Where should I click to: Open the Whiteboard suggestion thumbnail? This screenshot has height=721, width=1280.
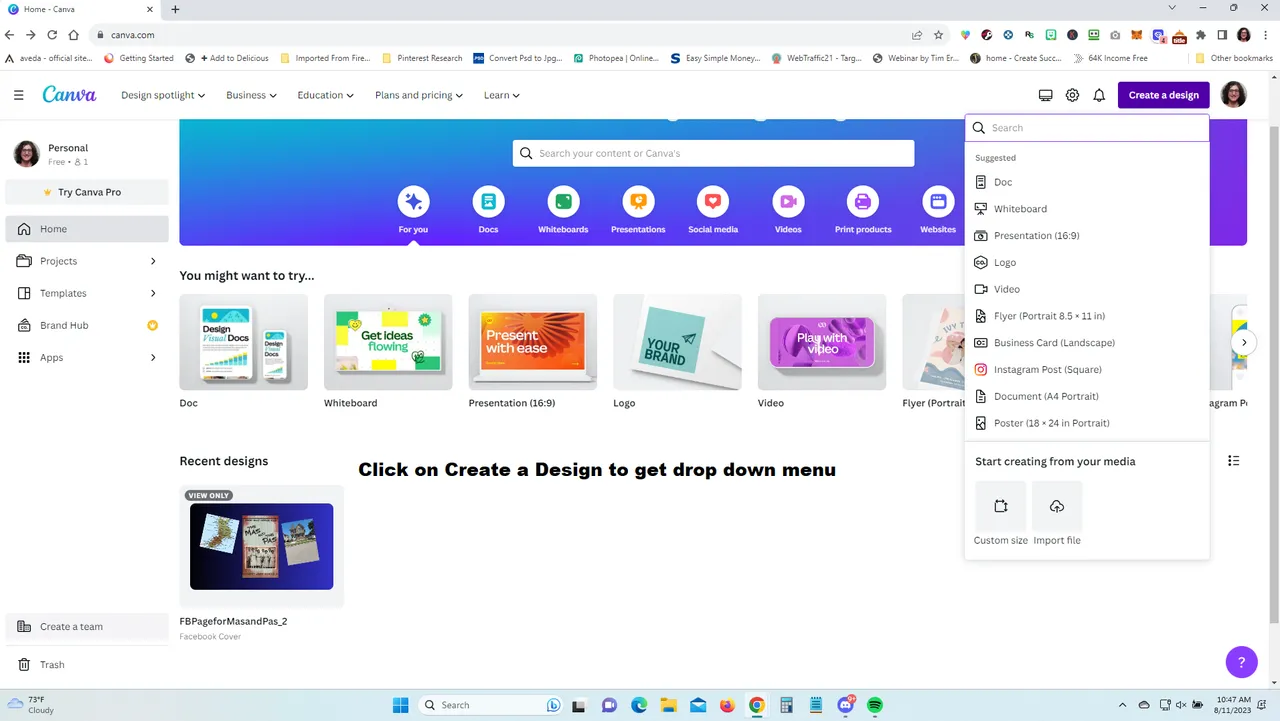click(x=388, y=342)
